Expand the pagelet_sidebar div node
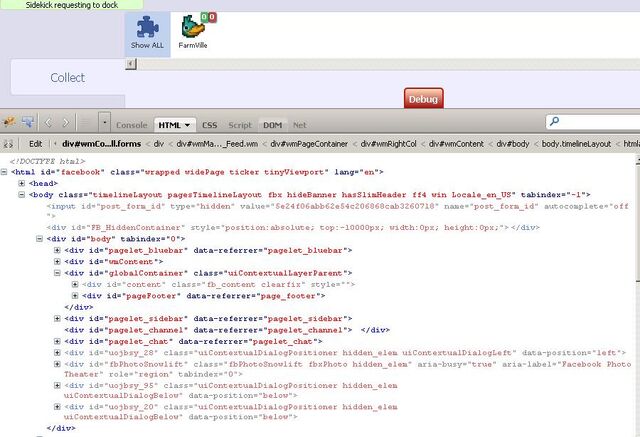The height and width of the screenshot is (437, 640). tap(57, 319)
